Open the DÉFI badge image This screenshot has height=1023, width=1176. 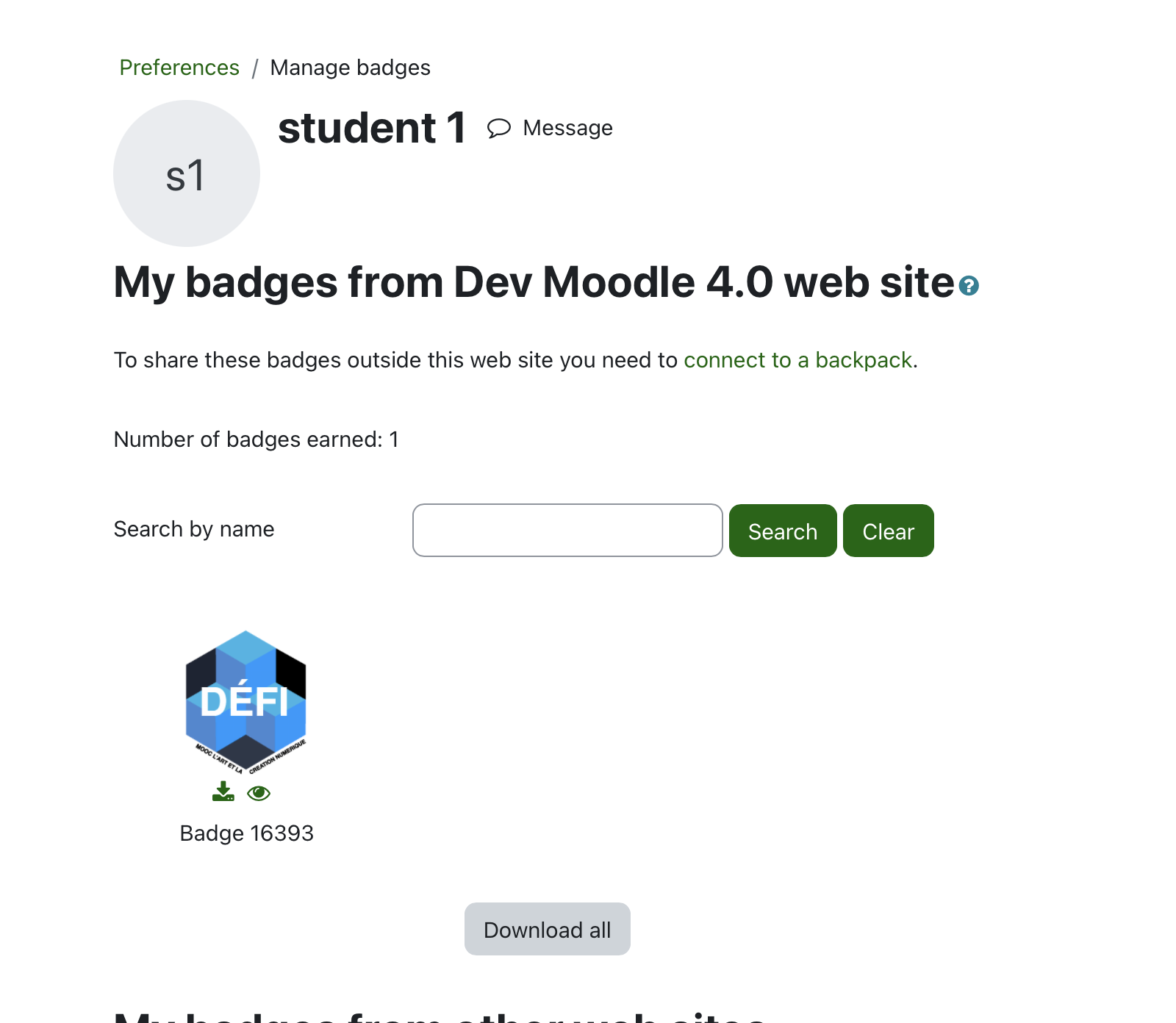(245, 702)
